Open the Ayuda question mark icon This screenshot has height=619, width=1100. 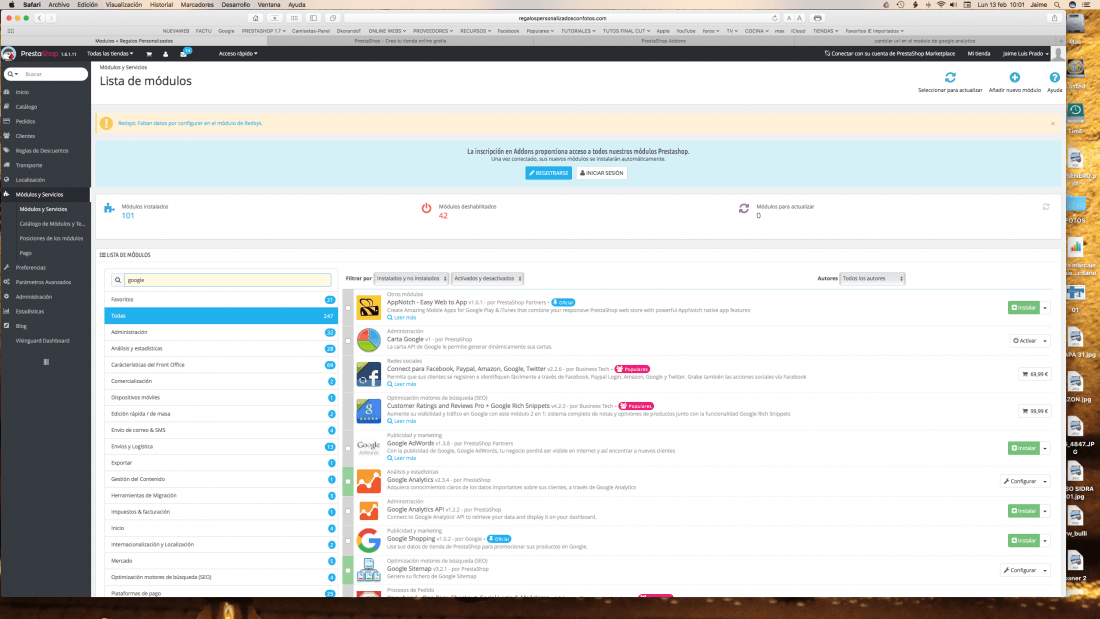click(x=1054, y=77)
